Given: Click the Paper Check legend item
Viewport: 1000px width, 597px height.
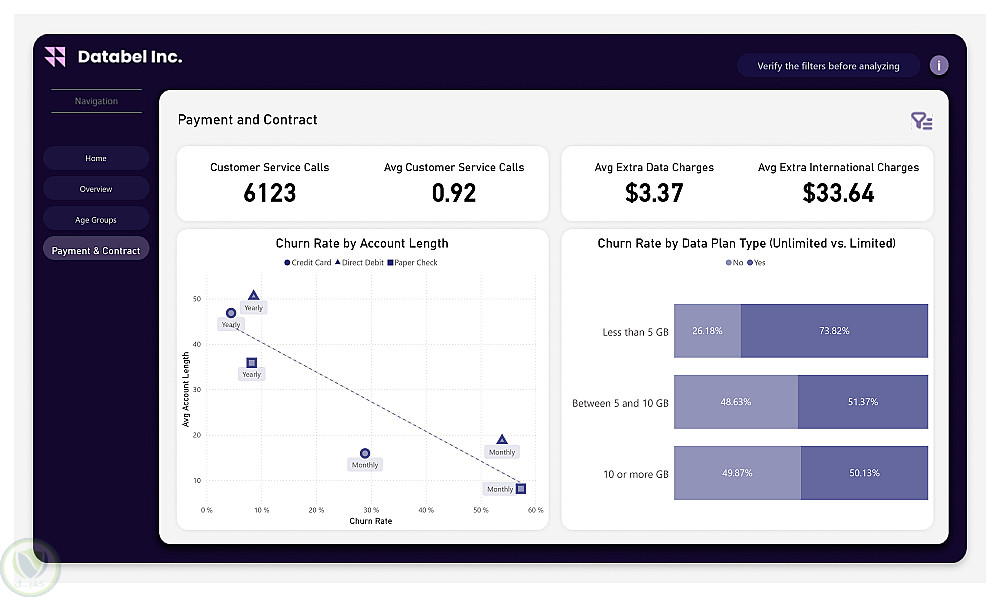Looking at the screenshot, I should [x=413, y=262].
